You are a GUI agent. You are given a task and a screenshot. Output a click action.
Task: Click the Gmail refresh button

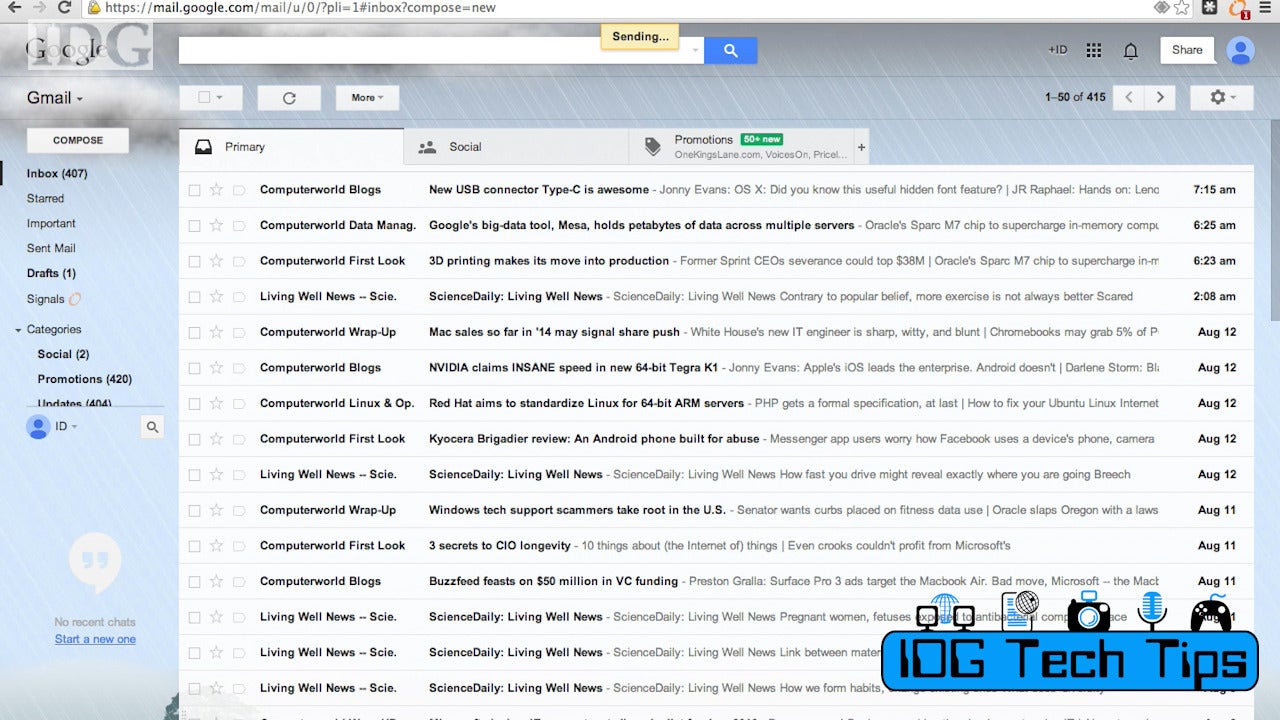pos(289,97)
